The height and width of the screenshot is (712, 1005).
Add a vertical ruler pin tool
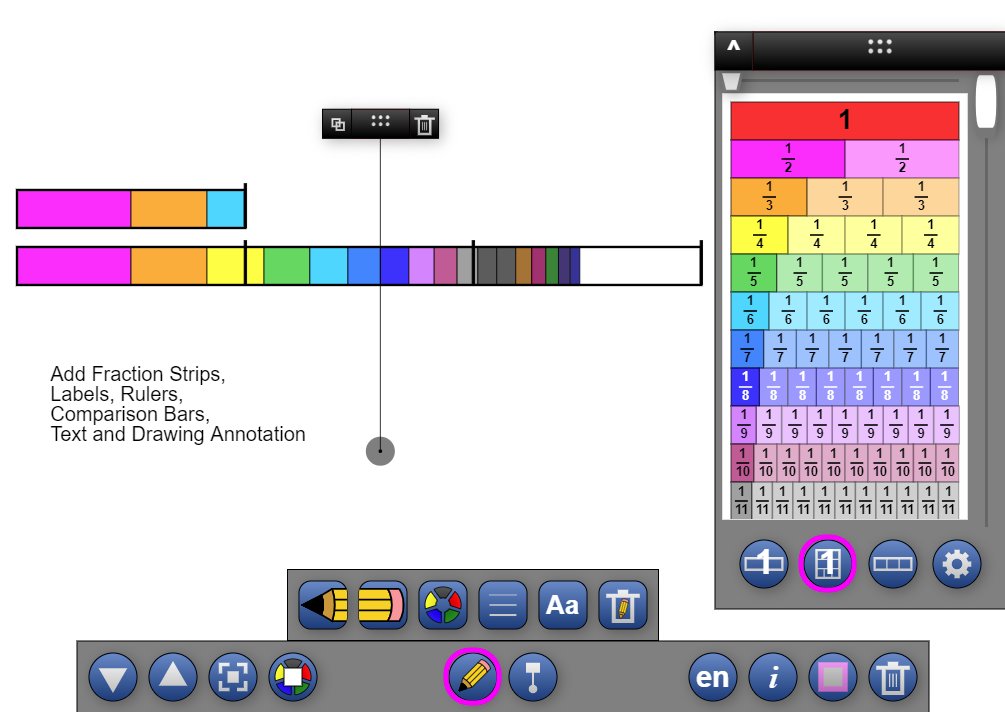click(x=533, y=677)
